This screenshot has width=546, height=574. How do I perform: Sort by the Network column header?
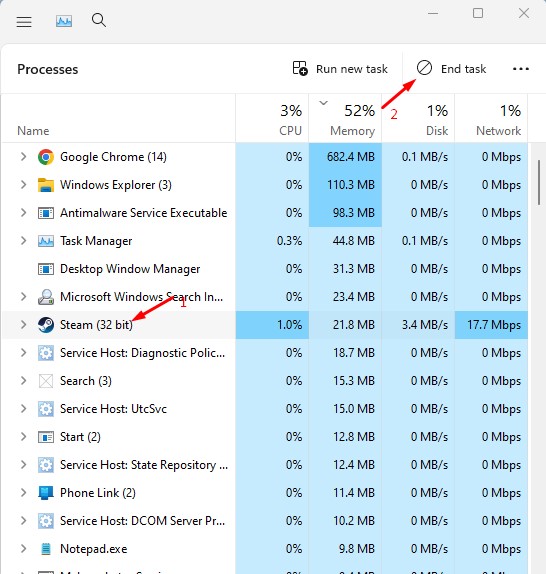click(491, 119)
